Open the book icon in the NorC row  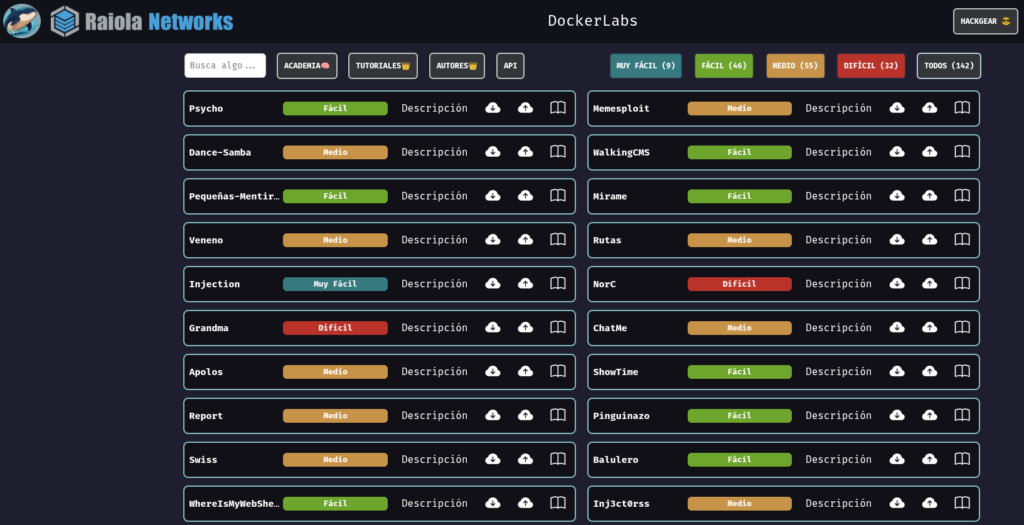(962, 283)
